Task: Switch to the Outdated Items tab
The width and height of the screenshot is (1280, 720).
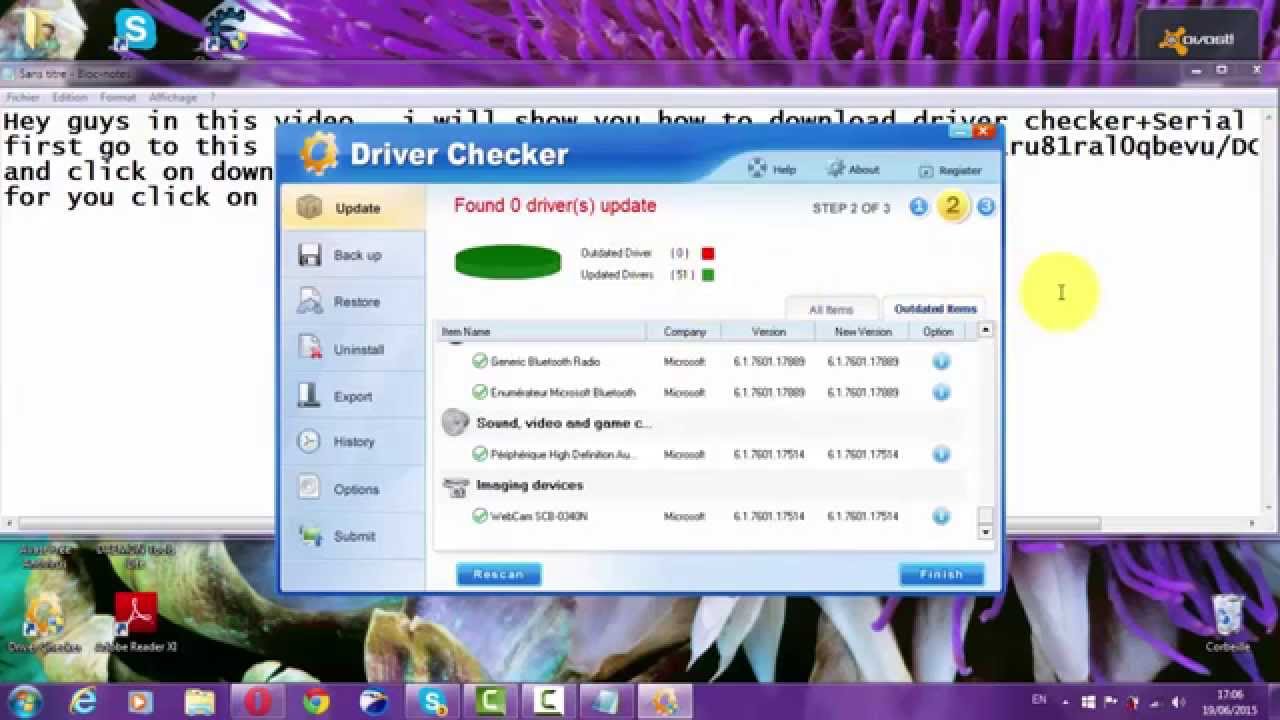Action: tap(935, 308)
